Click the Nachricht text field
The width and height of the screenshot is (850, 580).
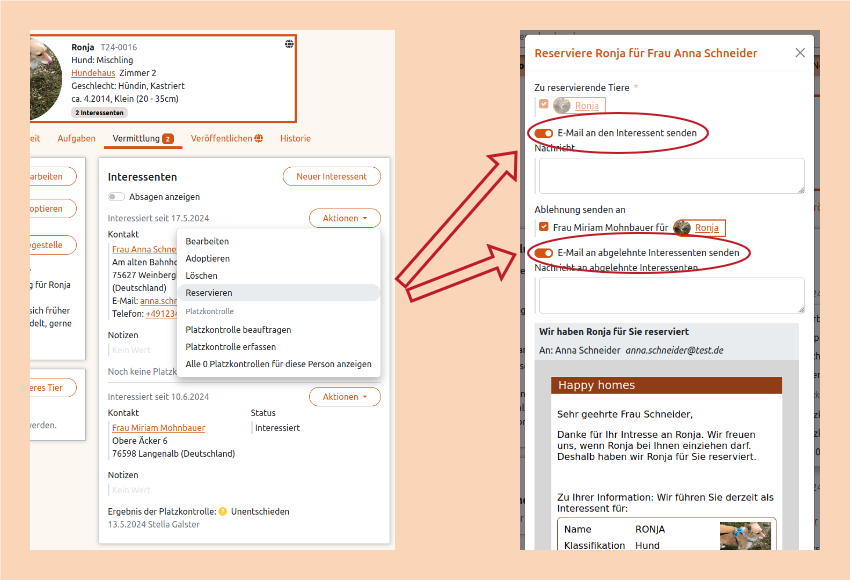pos(670,175)
